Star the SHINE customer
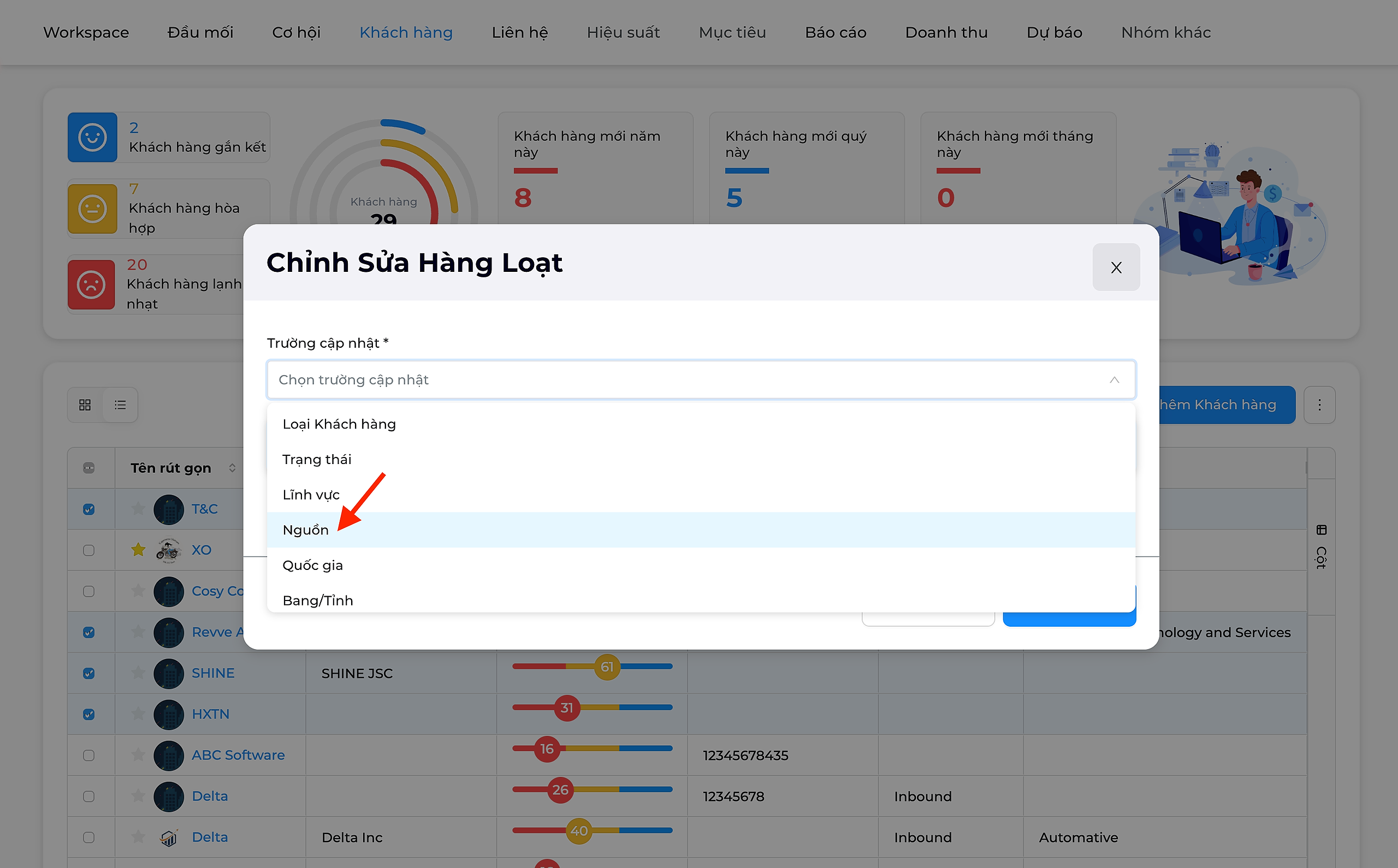1398x868 pixels. 138,673
